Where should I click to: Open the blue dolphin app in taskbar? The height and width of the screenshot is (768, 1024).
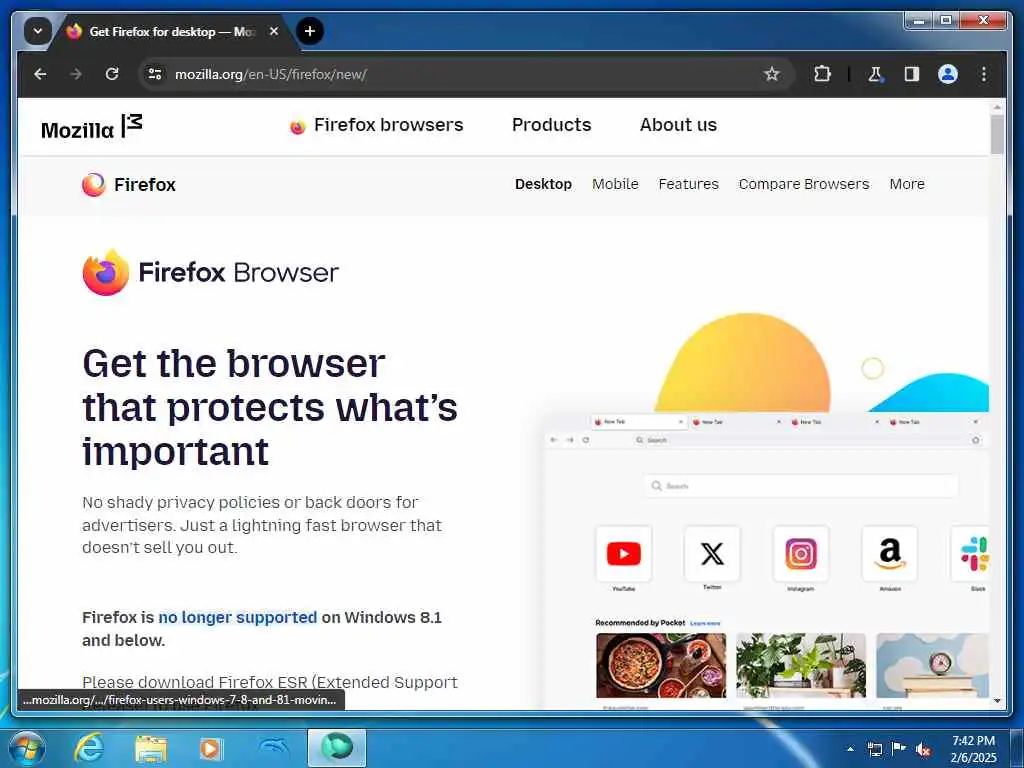(273, 748)
